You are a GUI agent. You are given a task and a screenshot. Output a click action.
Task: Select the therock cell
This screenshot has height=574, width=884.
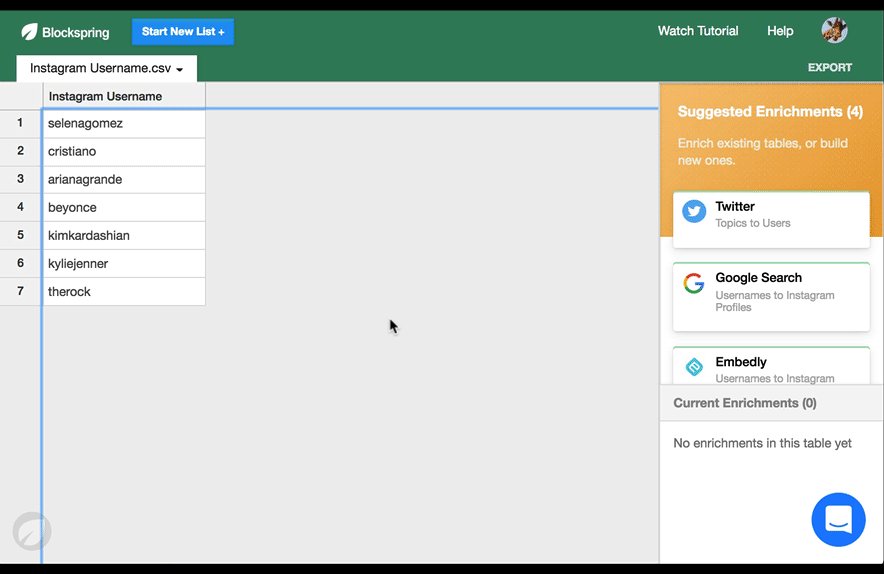[124, 292]
